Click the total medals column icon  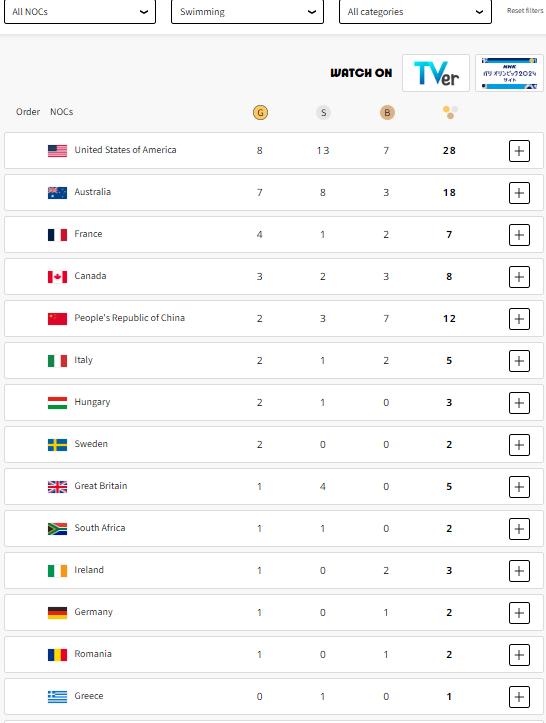tap(450, 112)
